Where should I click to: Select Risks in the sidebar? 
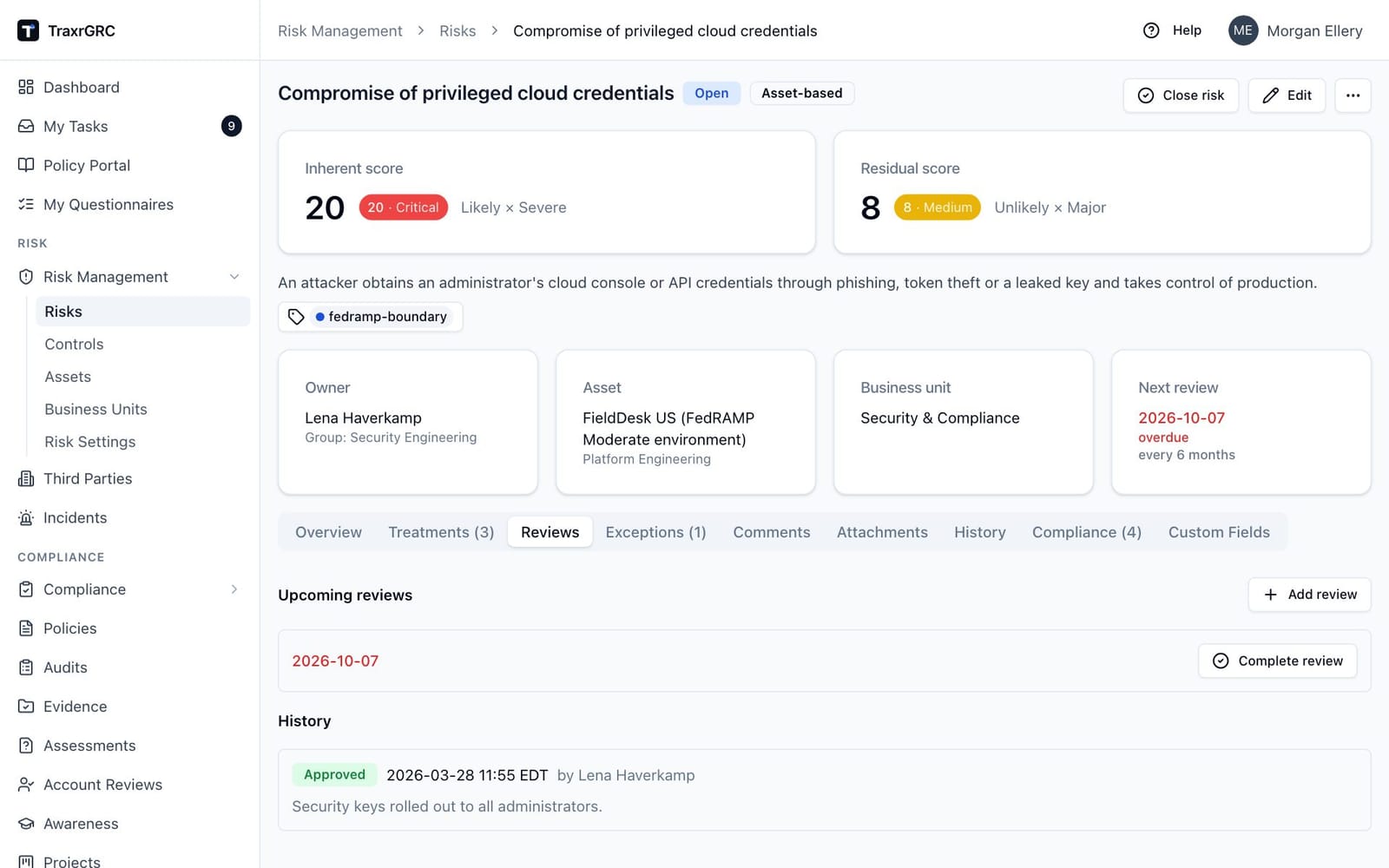click(143, 312)
